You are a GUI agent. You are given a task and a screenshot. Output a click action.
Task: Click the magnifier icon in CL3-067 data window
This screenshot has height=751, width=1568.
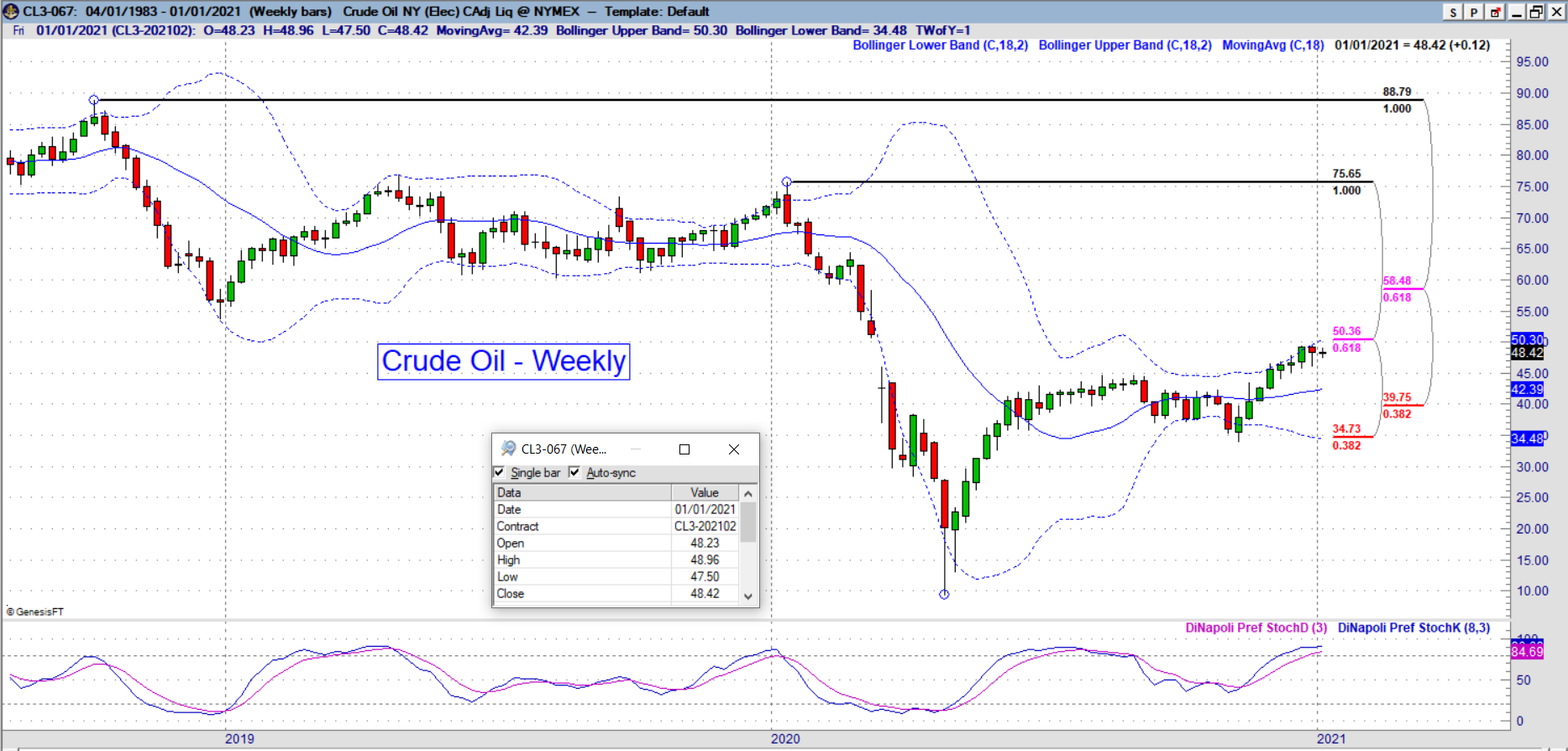[x=508, y=449]
